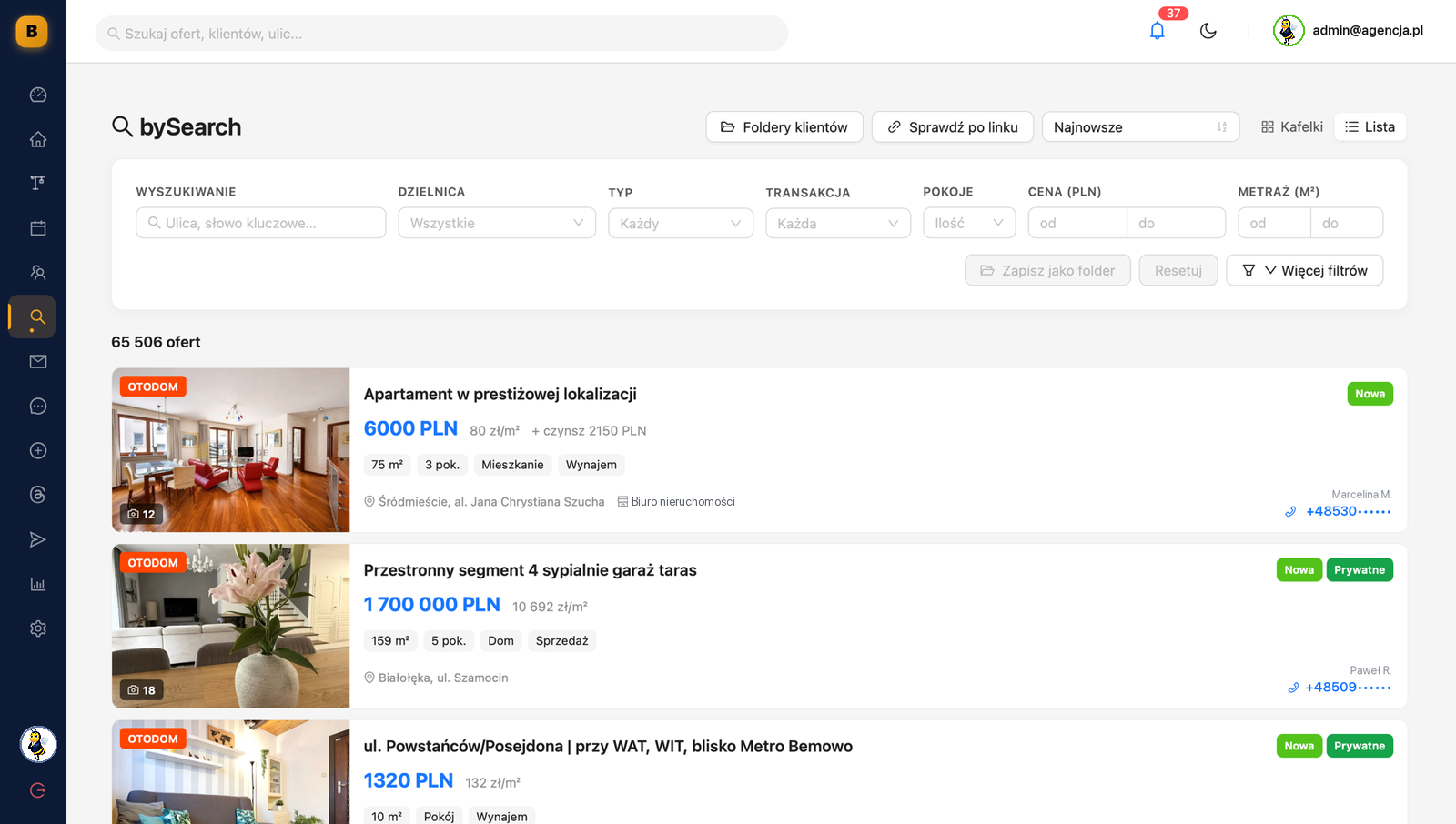Viewport: 1456px width, 824px height.
Task: Click the plus circle icon in sidebar
Action: (x=38, y=450)
